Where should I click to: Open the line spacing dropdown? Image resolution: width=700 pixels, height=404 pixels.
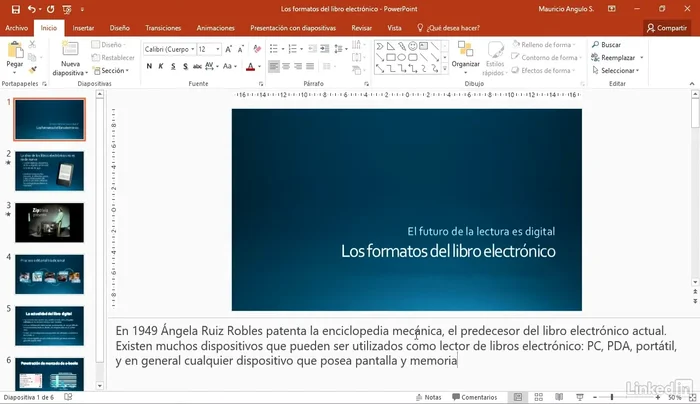[x=341, y=49]
